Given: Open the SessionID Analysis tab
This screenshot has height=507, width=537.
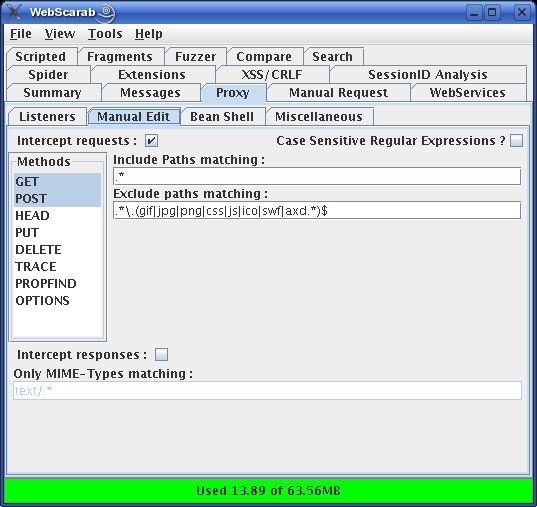Looking at the screenshot, I should click(428, 75).
